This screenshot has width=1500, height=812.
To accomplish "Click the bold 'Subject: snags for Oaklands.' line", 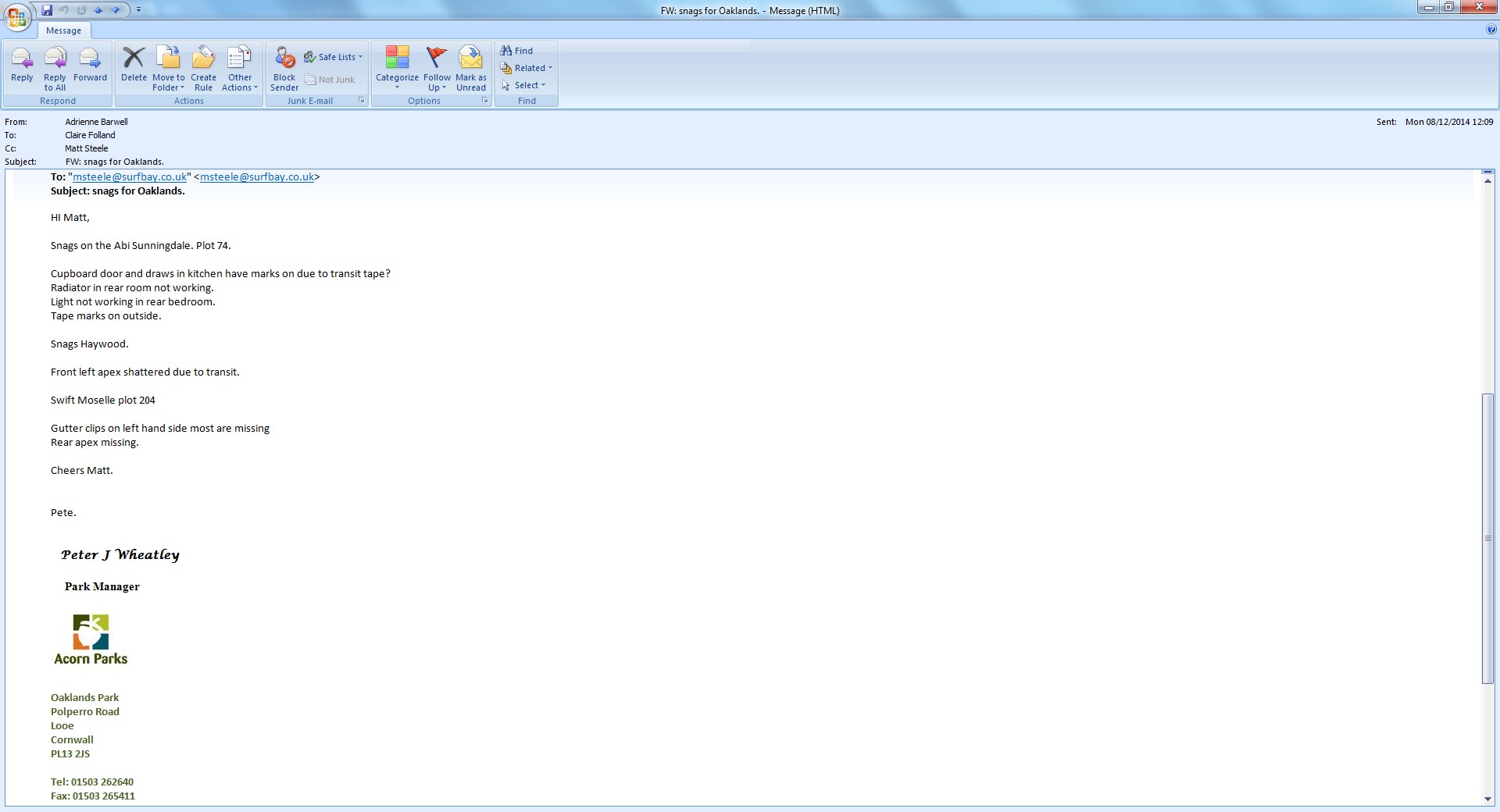I will pyautogui.click(x=118, y=191).
